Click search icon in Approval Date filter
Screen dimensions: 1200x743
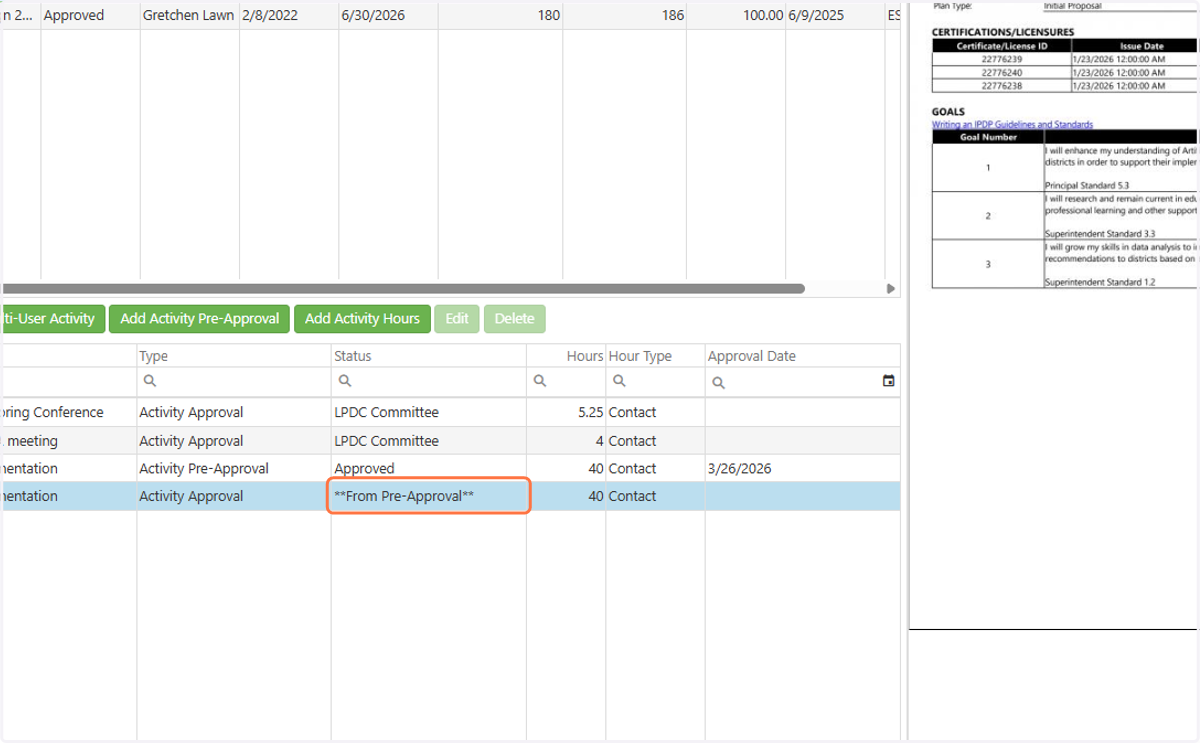[718, 382]
